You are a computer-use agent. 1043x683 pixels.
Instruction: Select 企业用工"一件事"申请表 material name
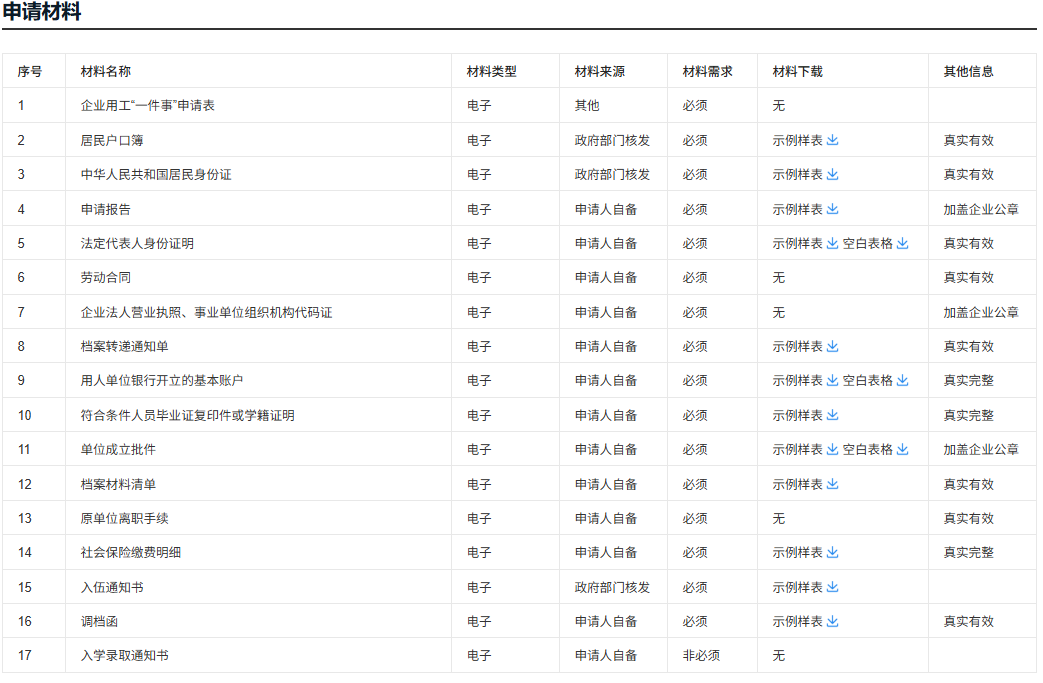tap(148, 105)
